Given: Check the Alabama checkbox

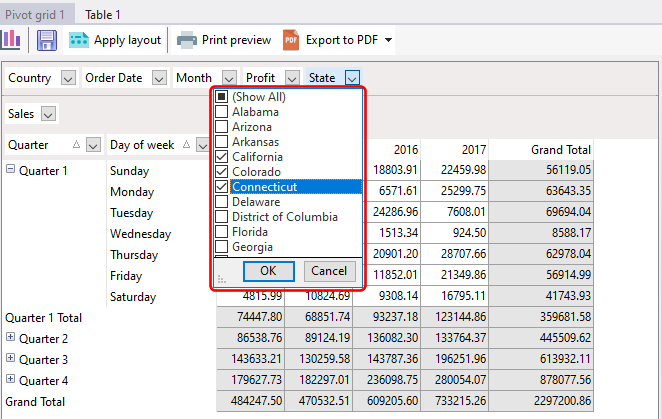Looking at the screenshot, I should 221,112.
